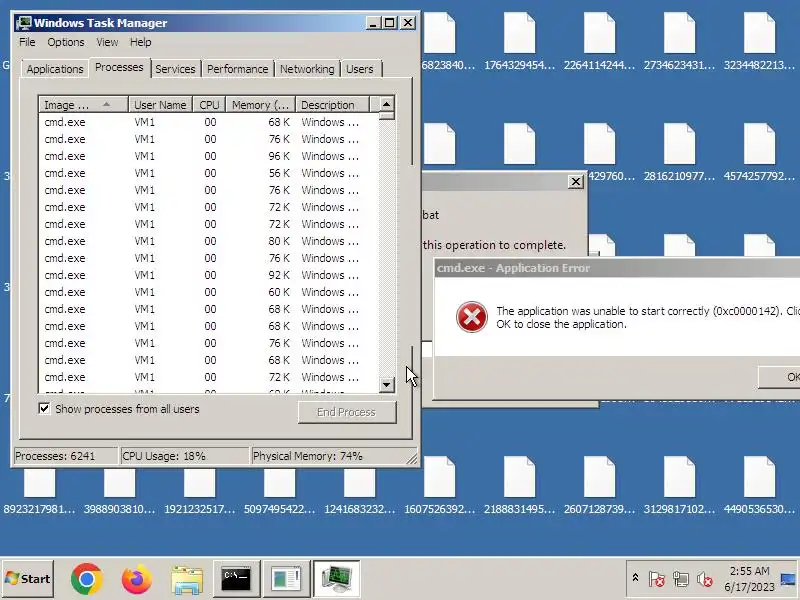Select desktop file 1607526392...
This screenshot has height=600, width=800.
click(x=439, y=486)
